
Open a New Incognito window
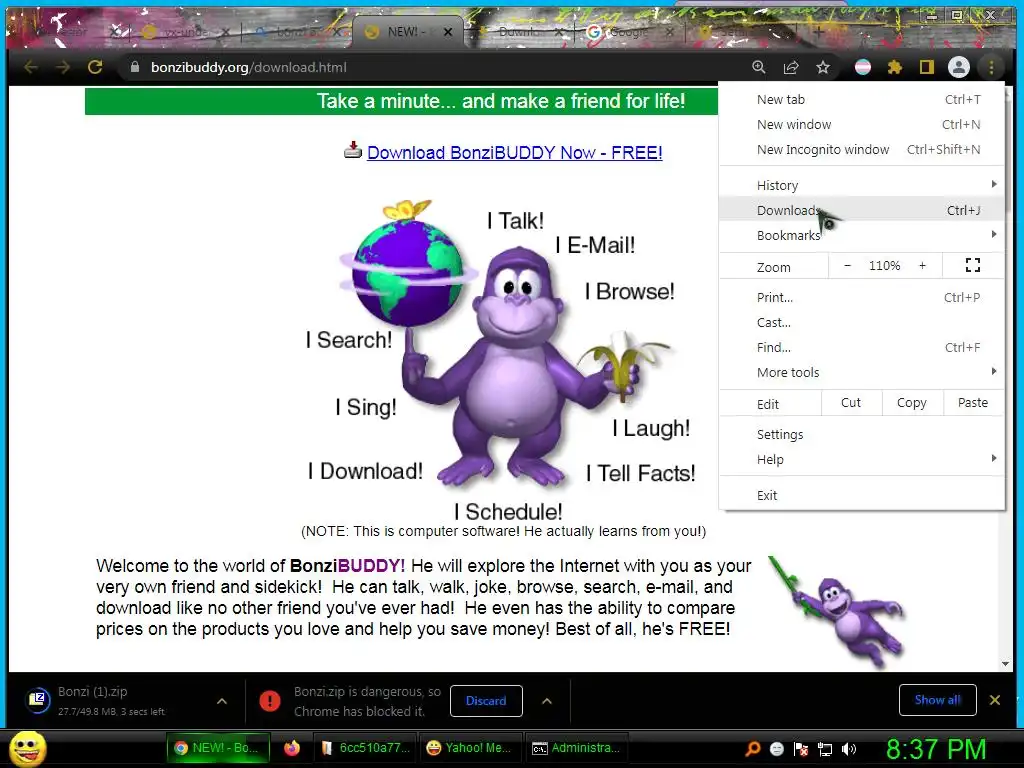pos(861,149)
